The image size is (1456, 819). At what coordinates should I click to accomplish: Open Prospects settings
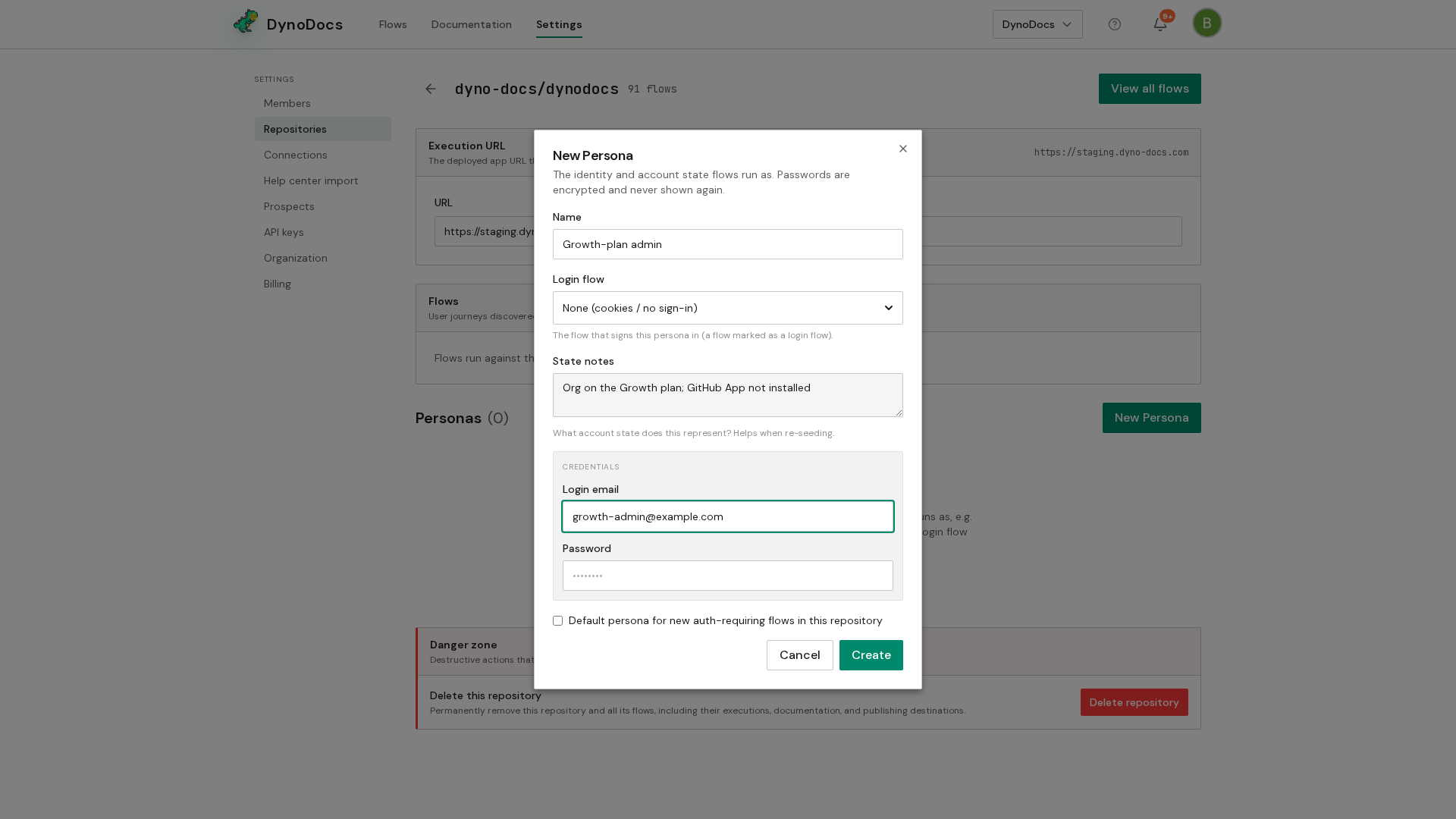[323, 206]
